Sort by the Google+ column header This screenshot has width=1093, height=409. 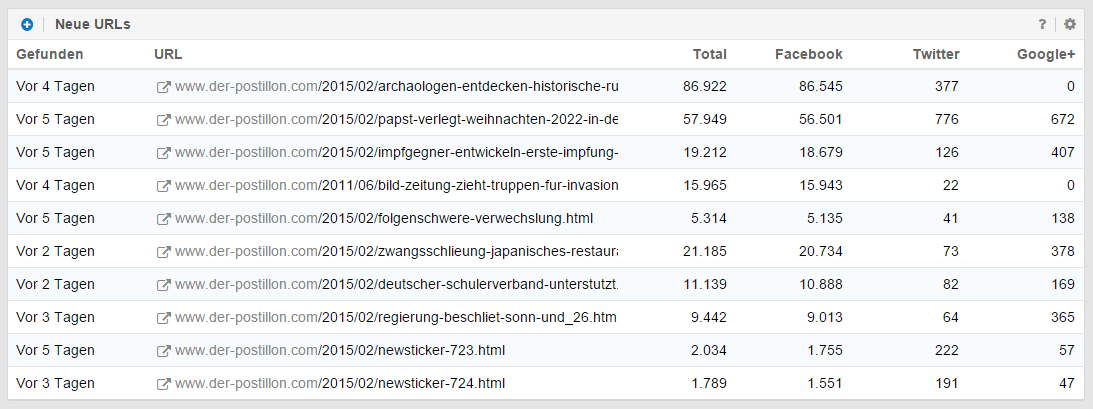pos(1047,54)
